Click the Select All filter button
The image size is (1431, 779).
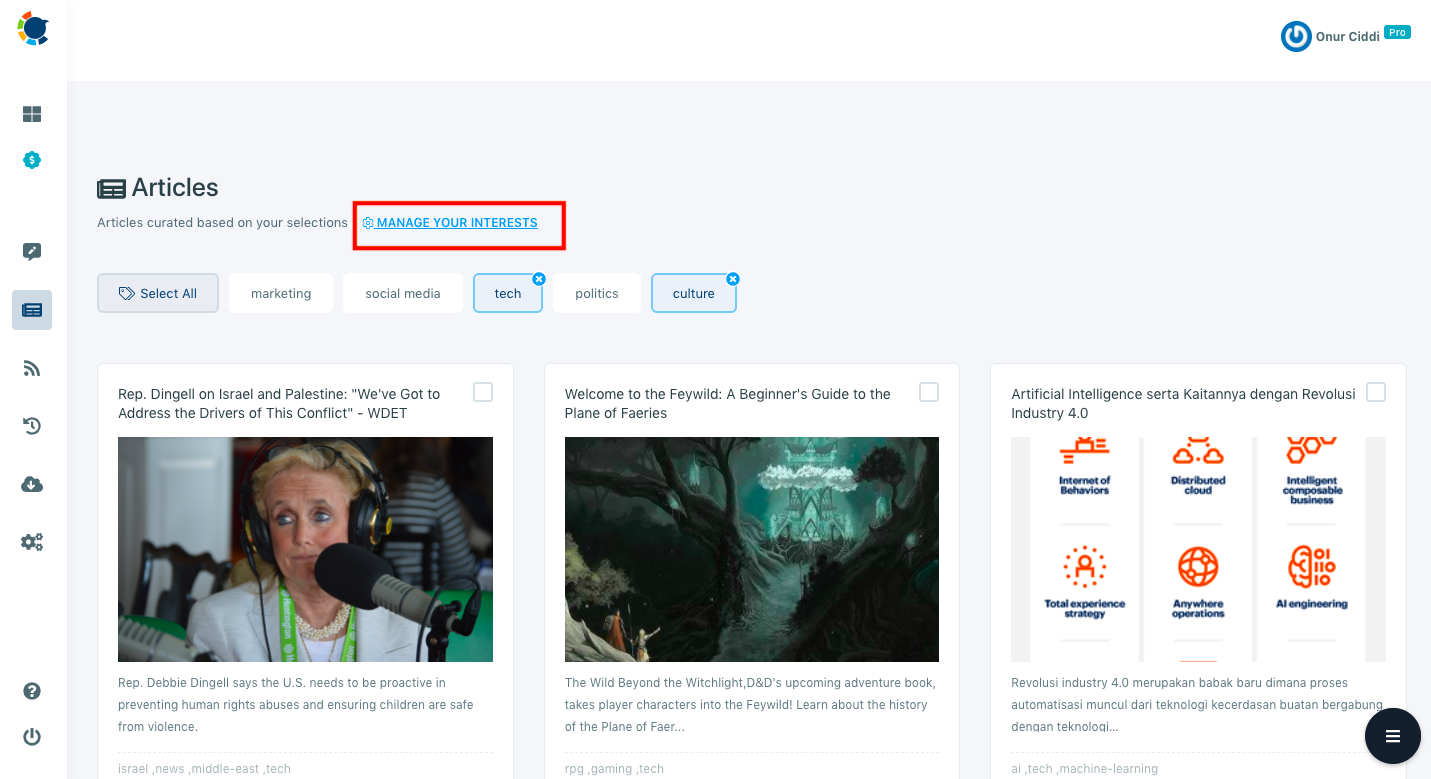(x=157, y=293)
